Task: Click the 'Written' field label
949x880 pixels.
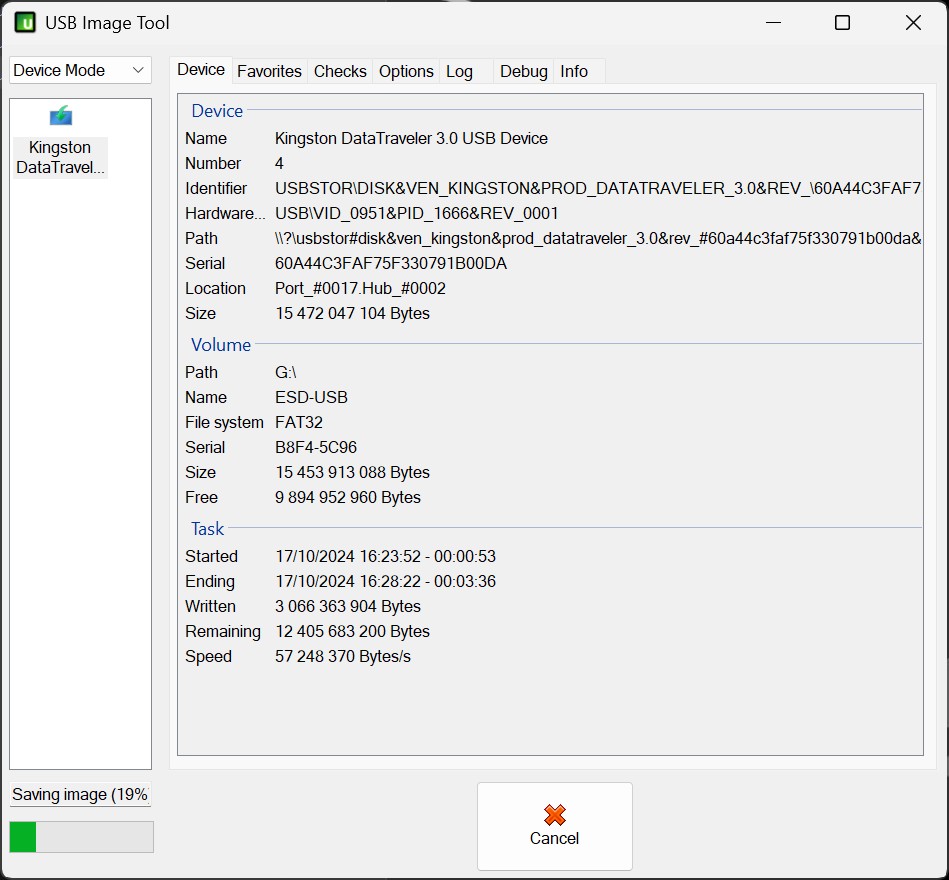Action: point(210,606)
